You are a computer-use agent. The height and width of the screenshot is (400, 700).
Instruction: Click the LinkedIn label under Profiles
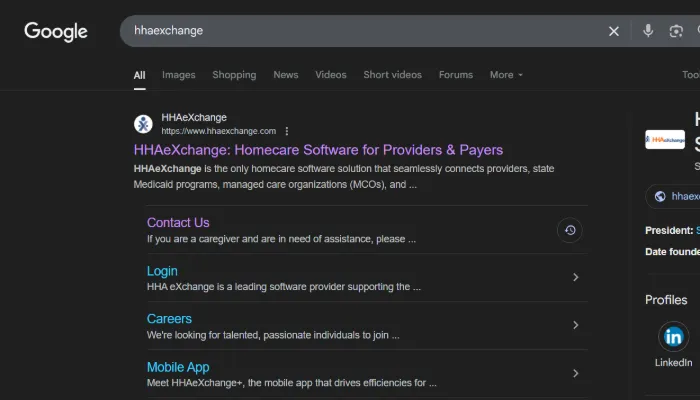pyautogui.click(x=673, y=362)
